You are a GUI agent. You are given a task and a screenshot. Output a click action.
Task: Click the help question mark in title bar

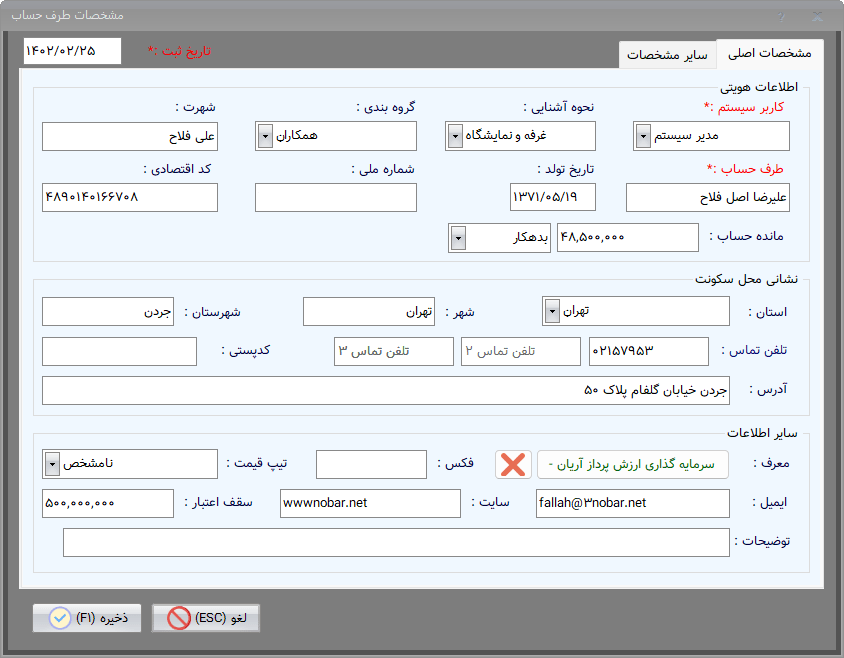(x=781, y=17)
